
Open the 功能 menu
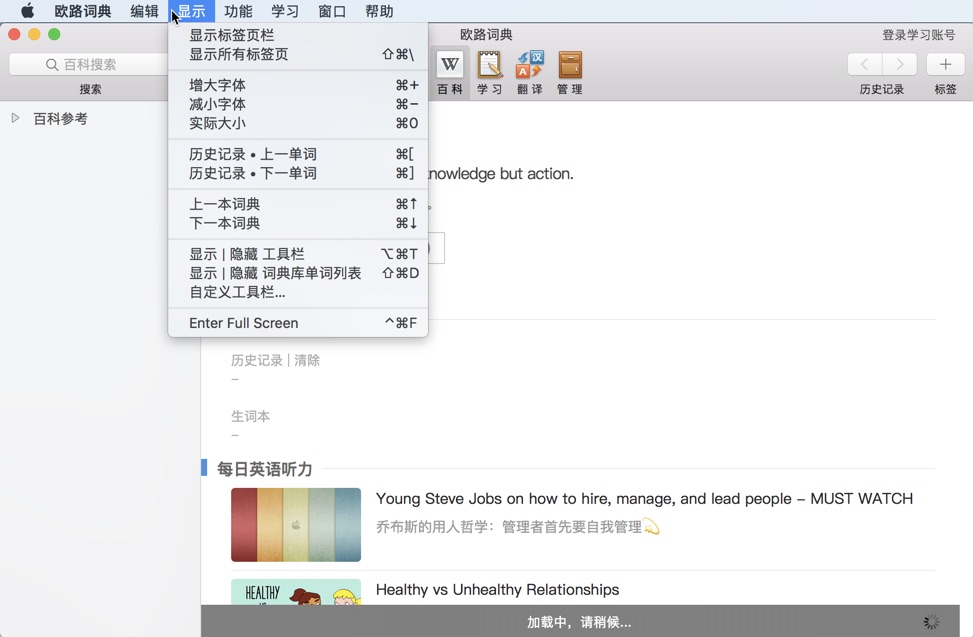pyautogui.click(x=238, y=11)
